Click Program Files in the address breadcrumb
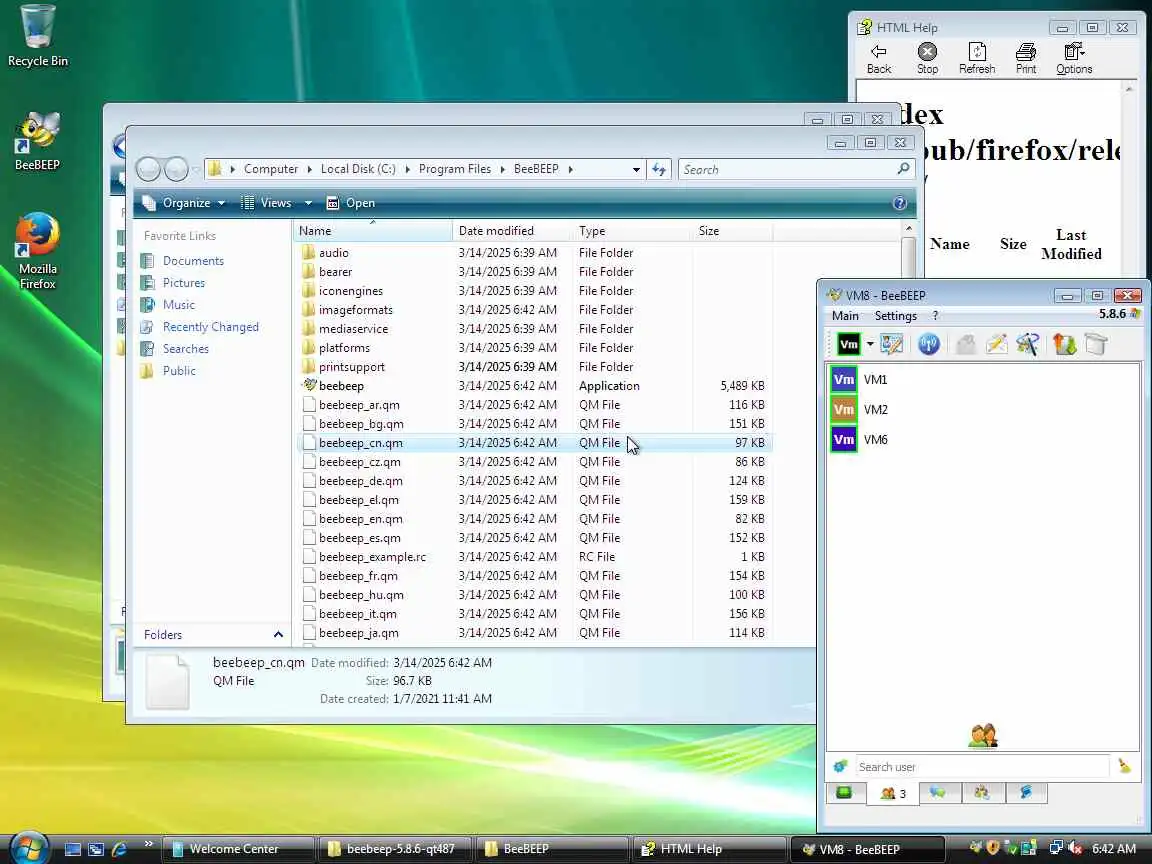1152x864 pixels. click(x=455, y=169)
